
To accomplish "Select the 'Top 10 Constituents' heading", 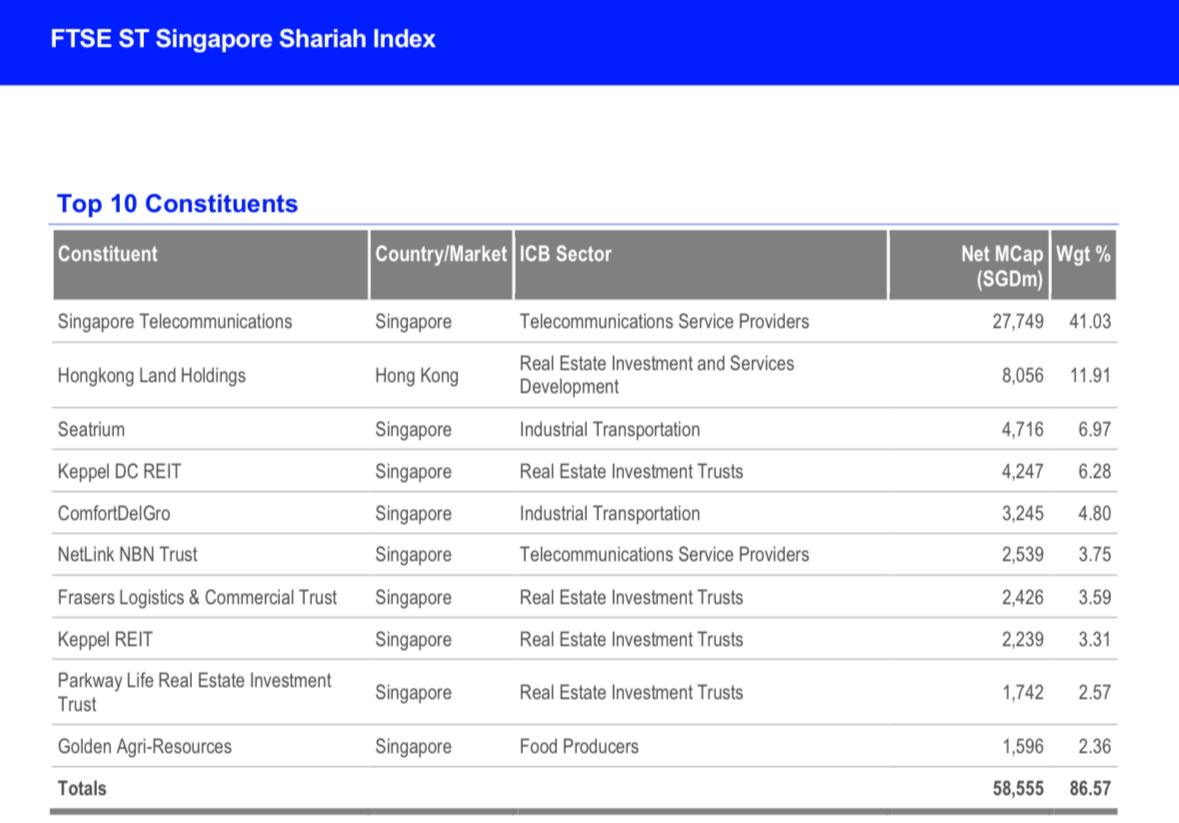I will (x=177, y=204).
